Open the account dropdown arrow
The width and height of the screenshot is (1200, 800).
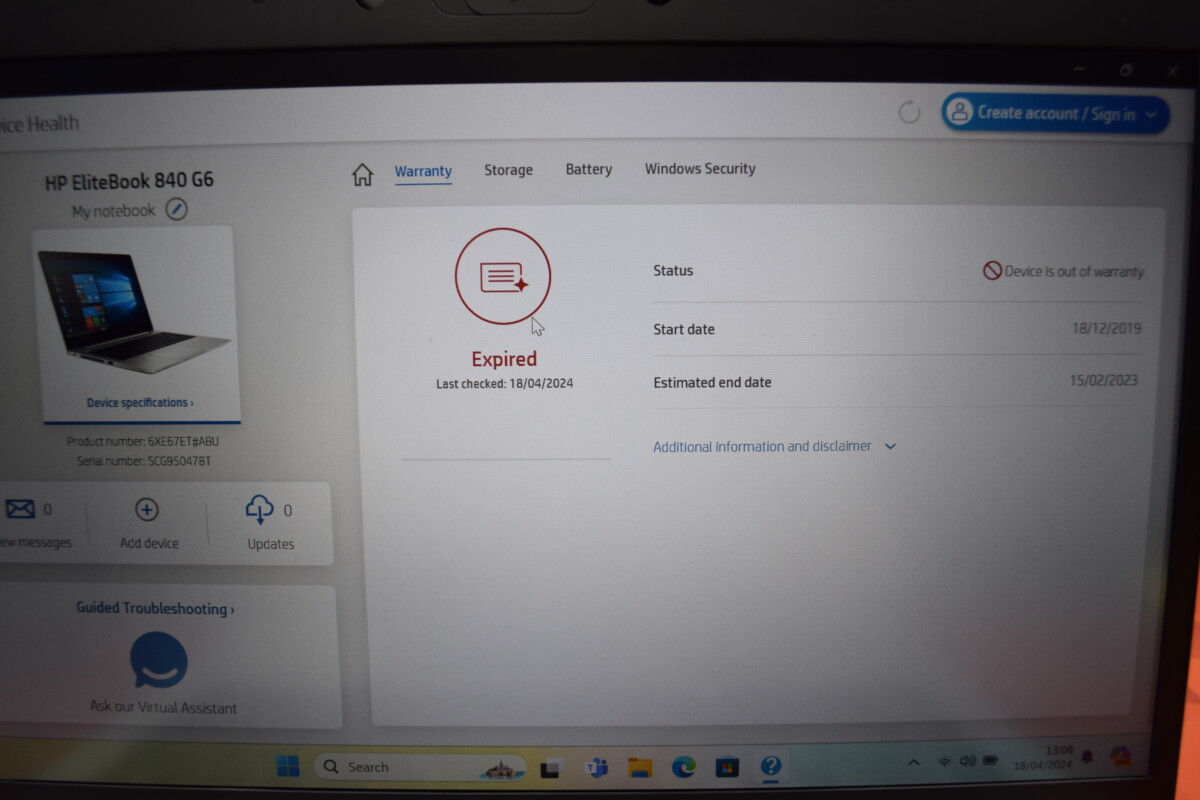pos(1151,115)
